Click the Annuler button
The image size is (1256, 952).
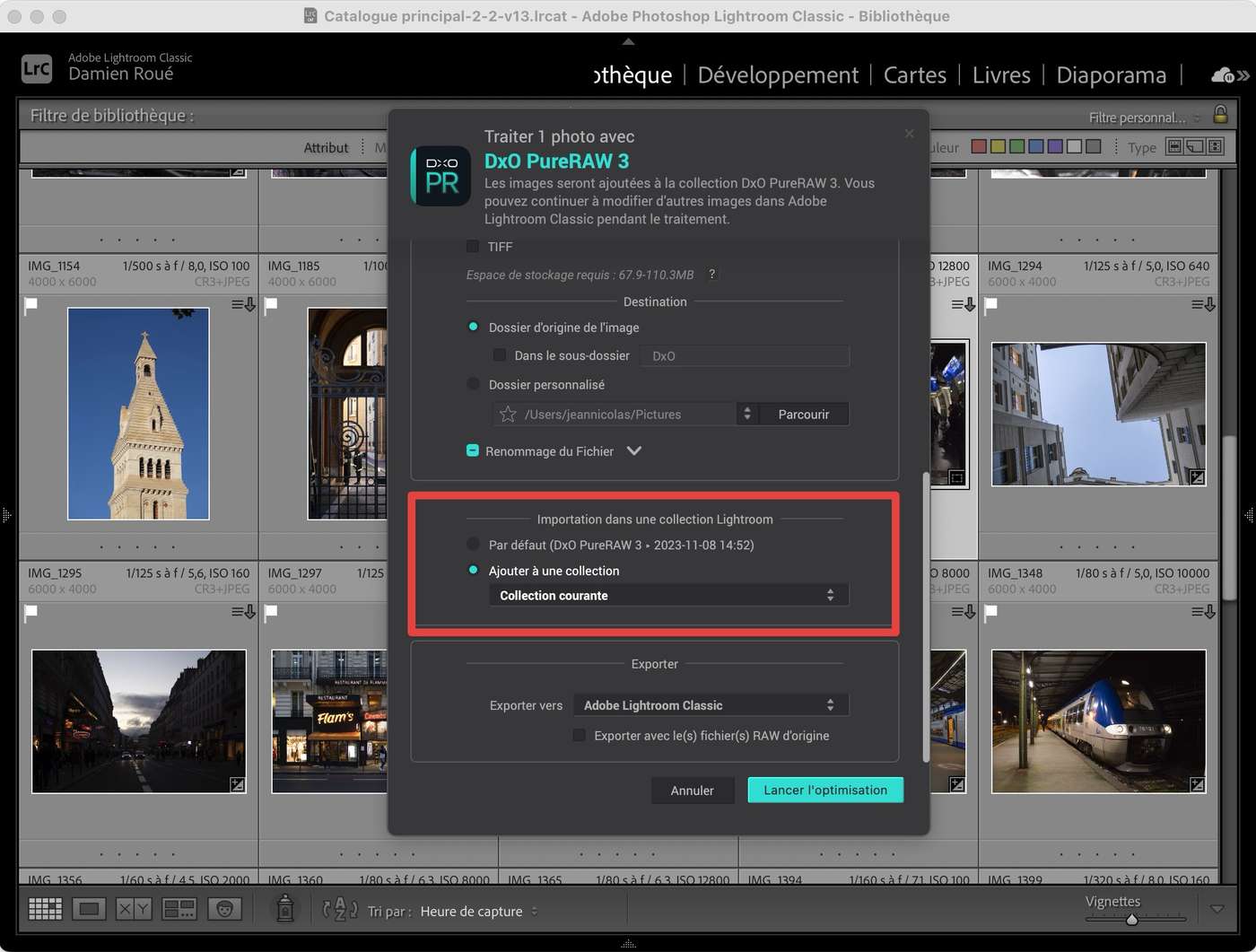pyautogui.click(x=692, y=790)
